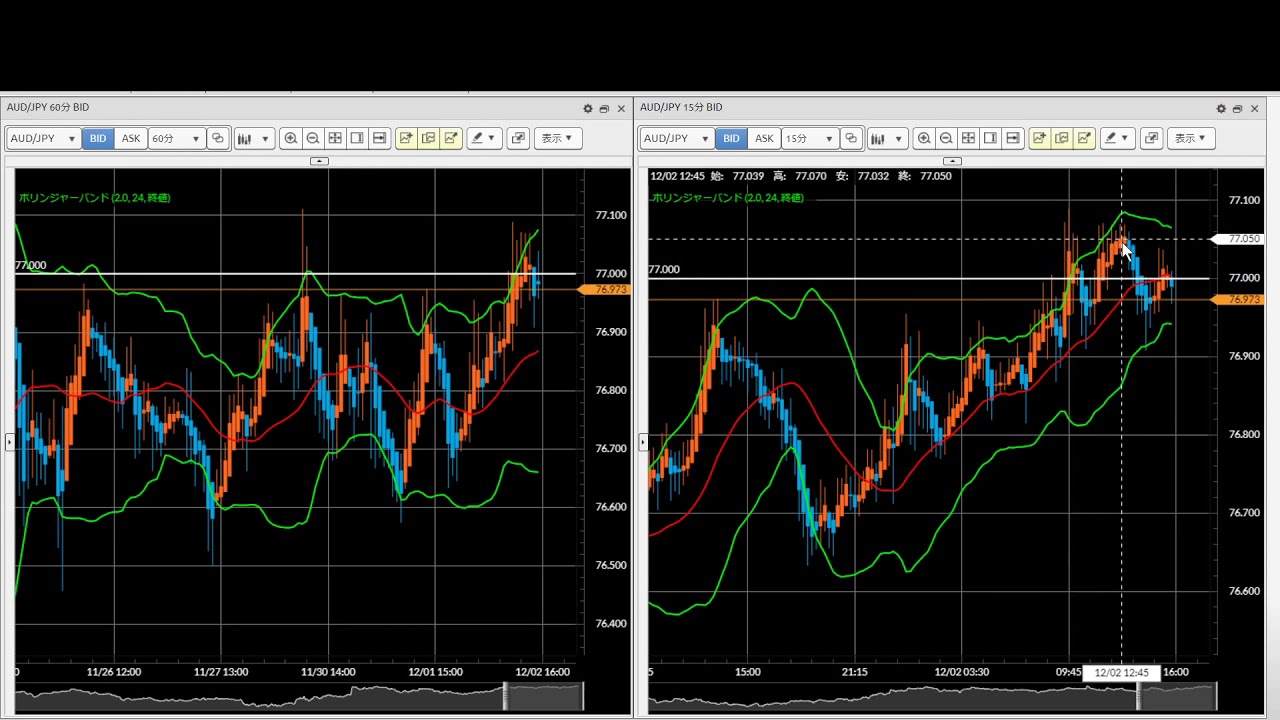Collapse toolbar arrow above 60分 chart

319,161
